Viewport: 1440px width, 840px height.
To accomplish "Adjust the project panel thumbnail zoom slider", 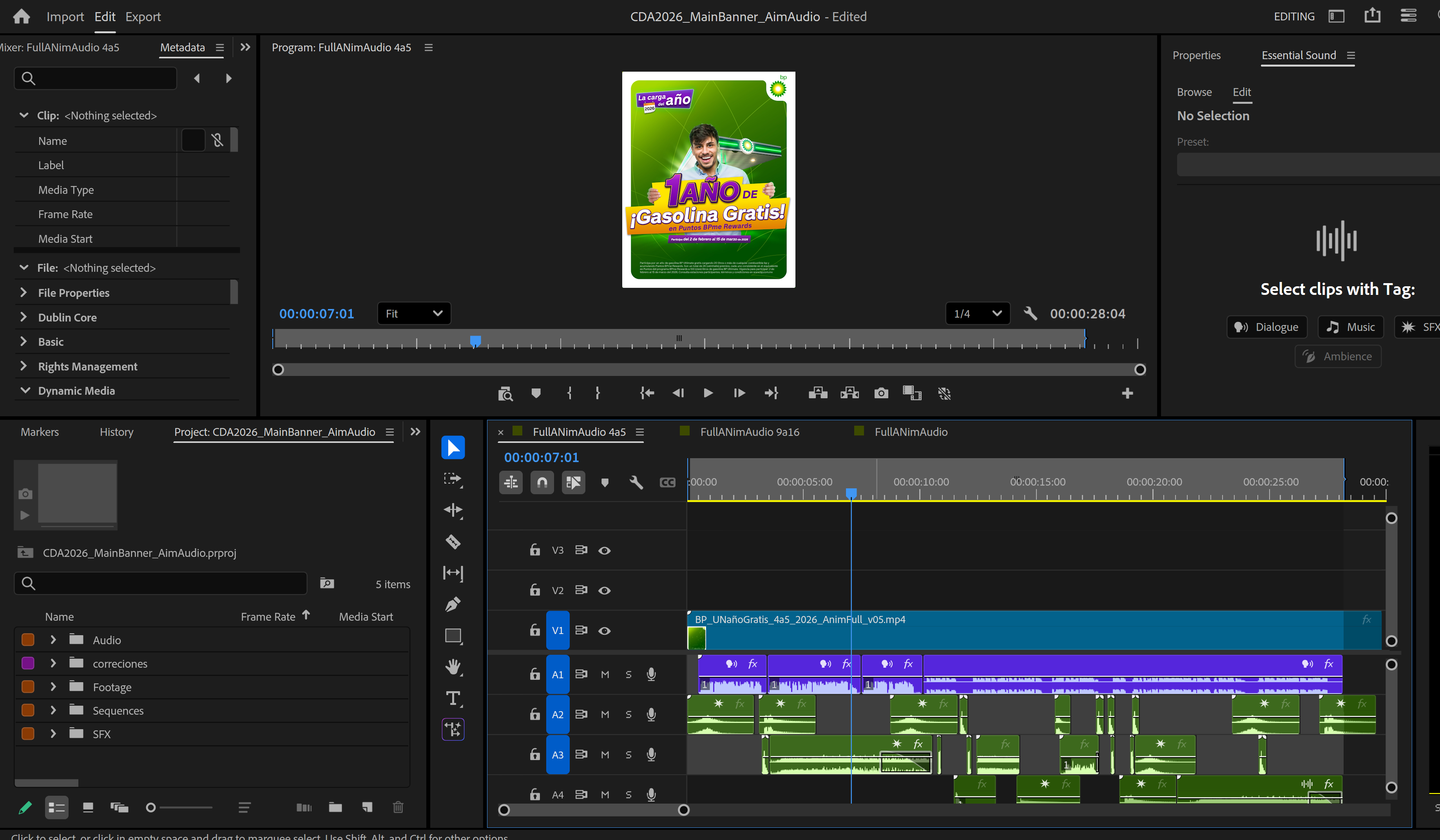I will coord(151,807).
